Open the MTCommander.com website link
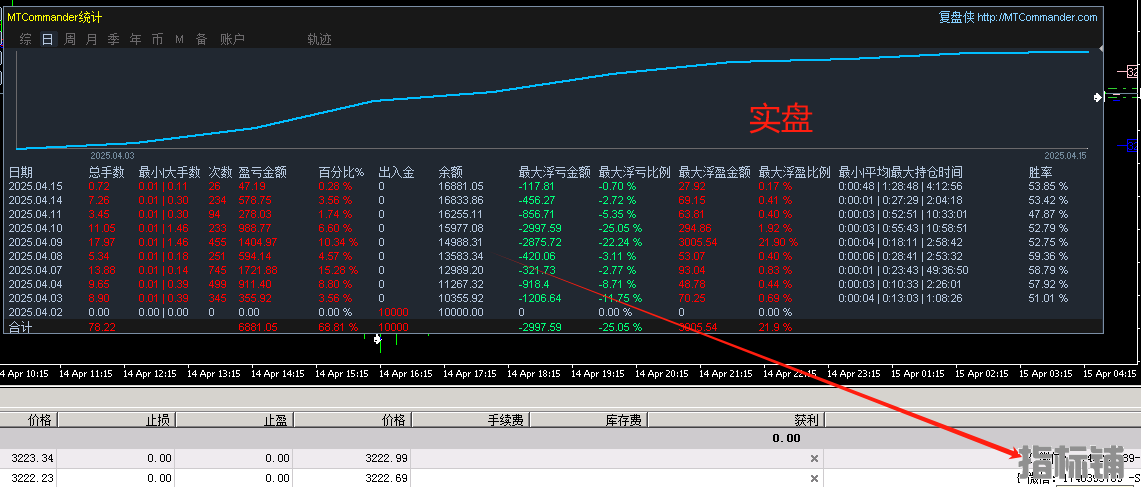The height and width of the screenshot is (487, 1141). click(1036, 17)
